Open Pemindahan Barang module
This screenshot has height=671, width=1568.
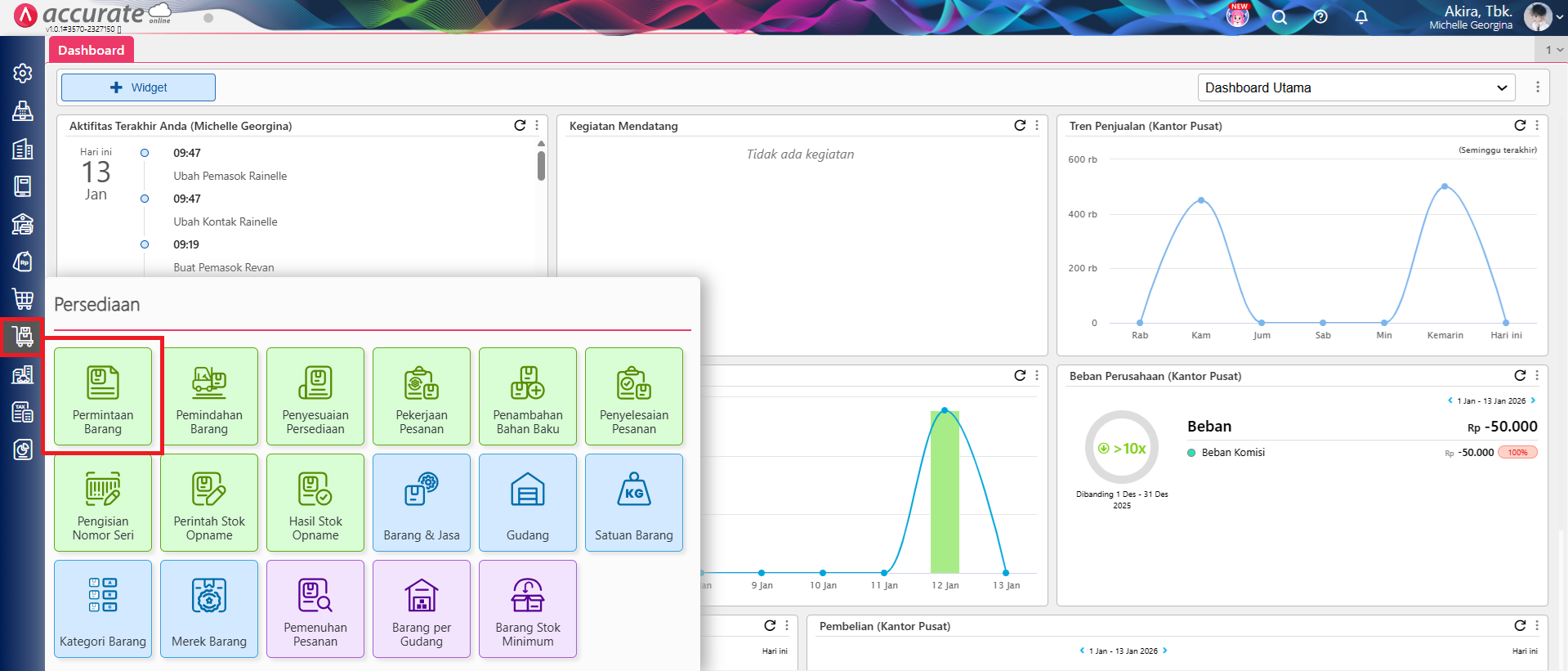pos(209,396)
